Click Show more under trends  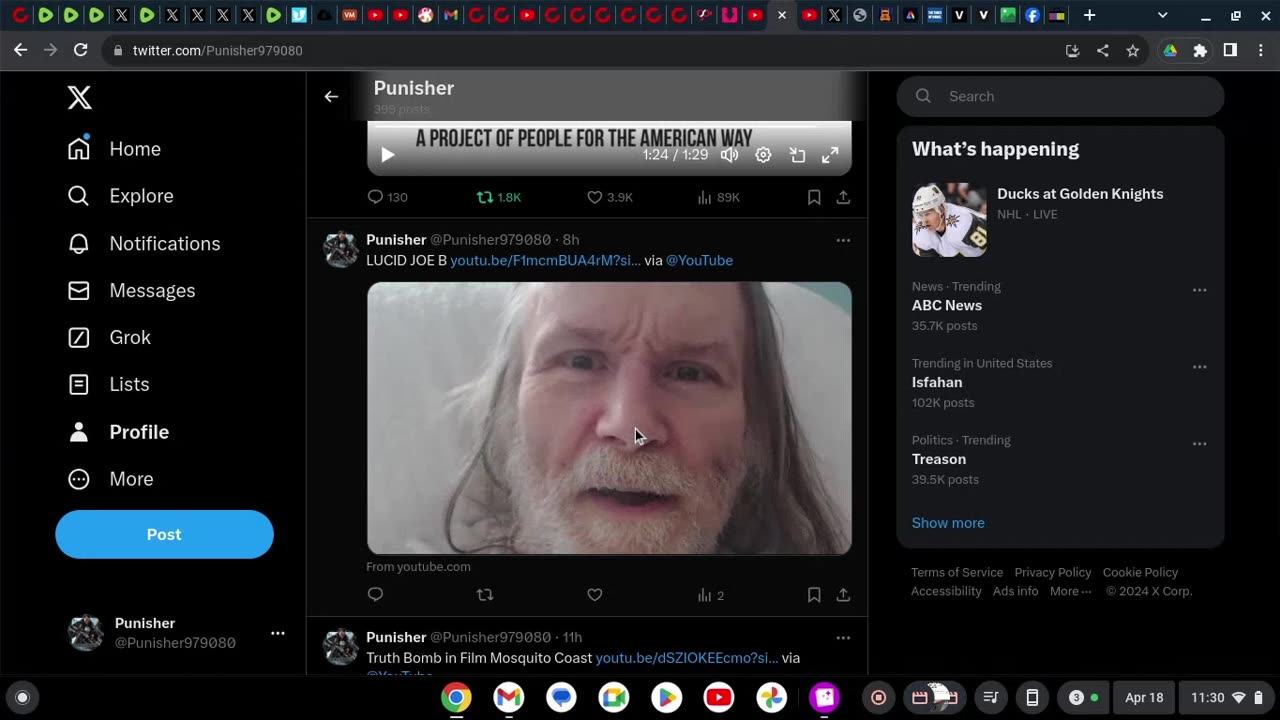948,523
